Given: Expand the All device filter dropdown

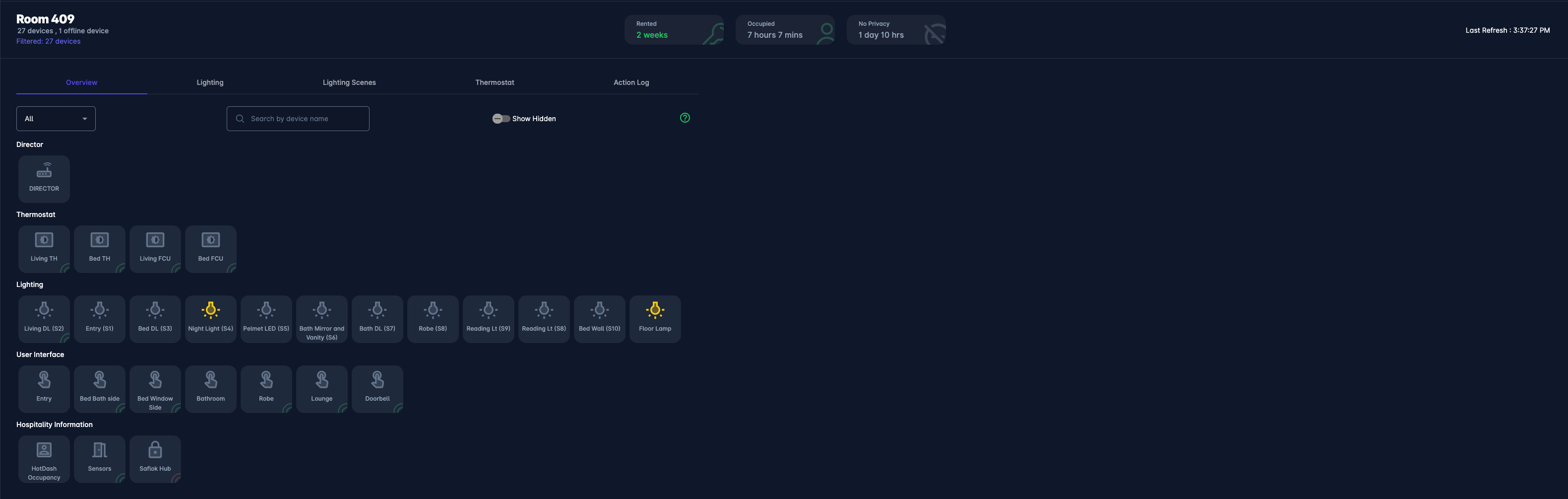Looking at the screenshot, I should (56, 119).
